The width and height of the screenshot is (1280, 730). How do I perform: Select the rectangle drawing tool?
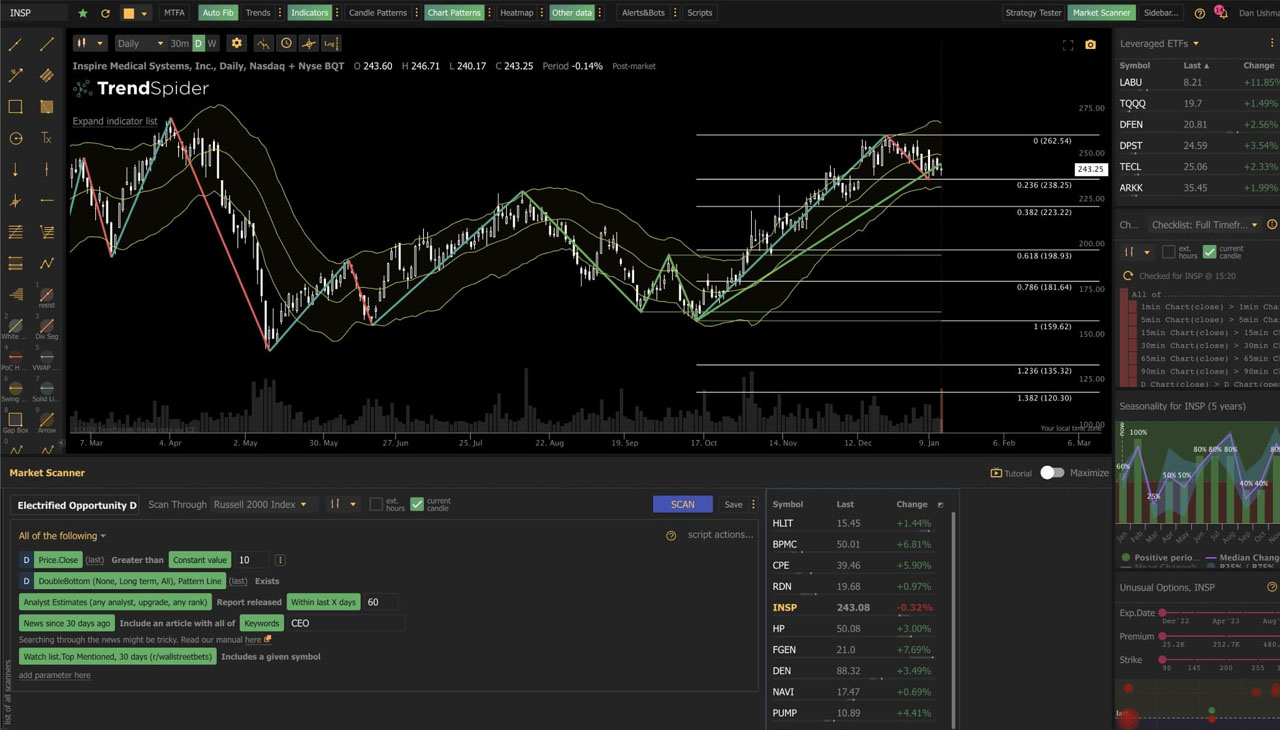15,107
